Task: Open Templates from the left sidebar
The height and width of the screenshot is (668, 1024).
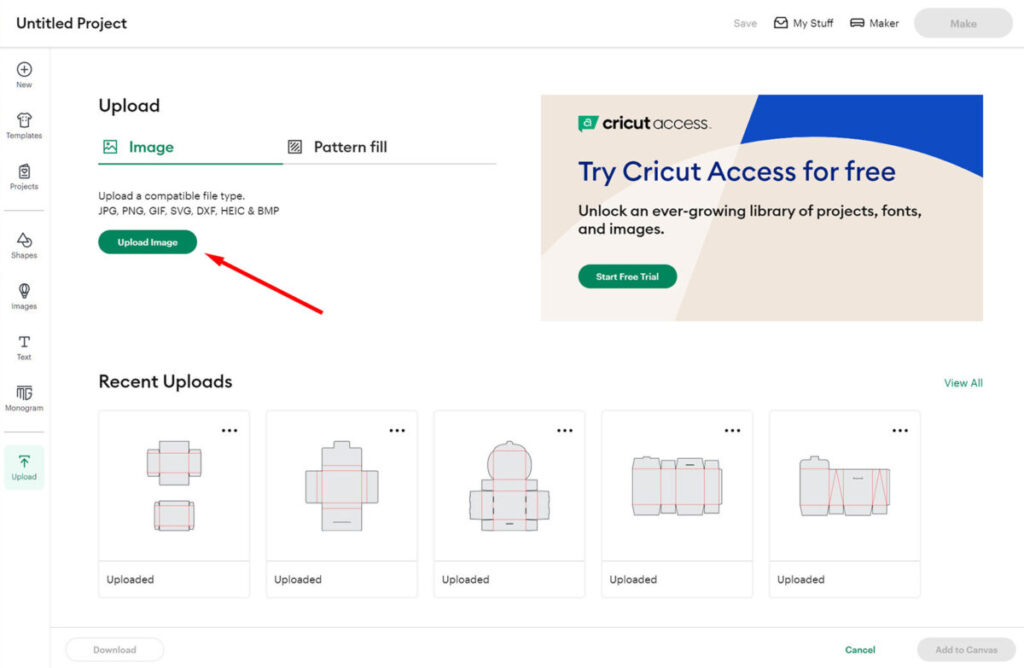Action: pyautogui.click(x=24, y=125)
